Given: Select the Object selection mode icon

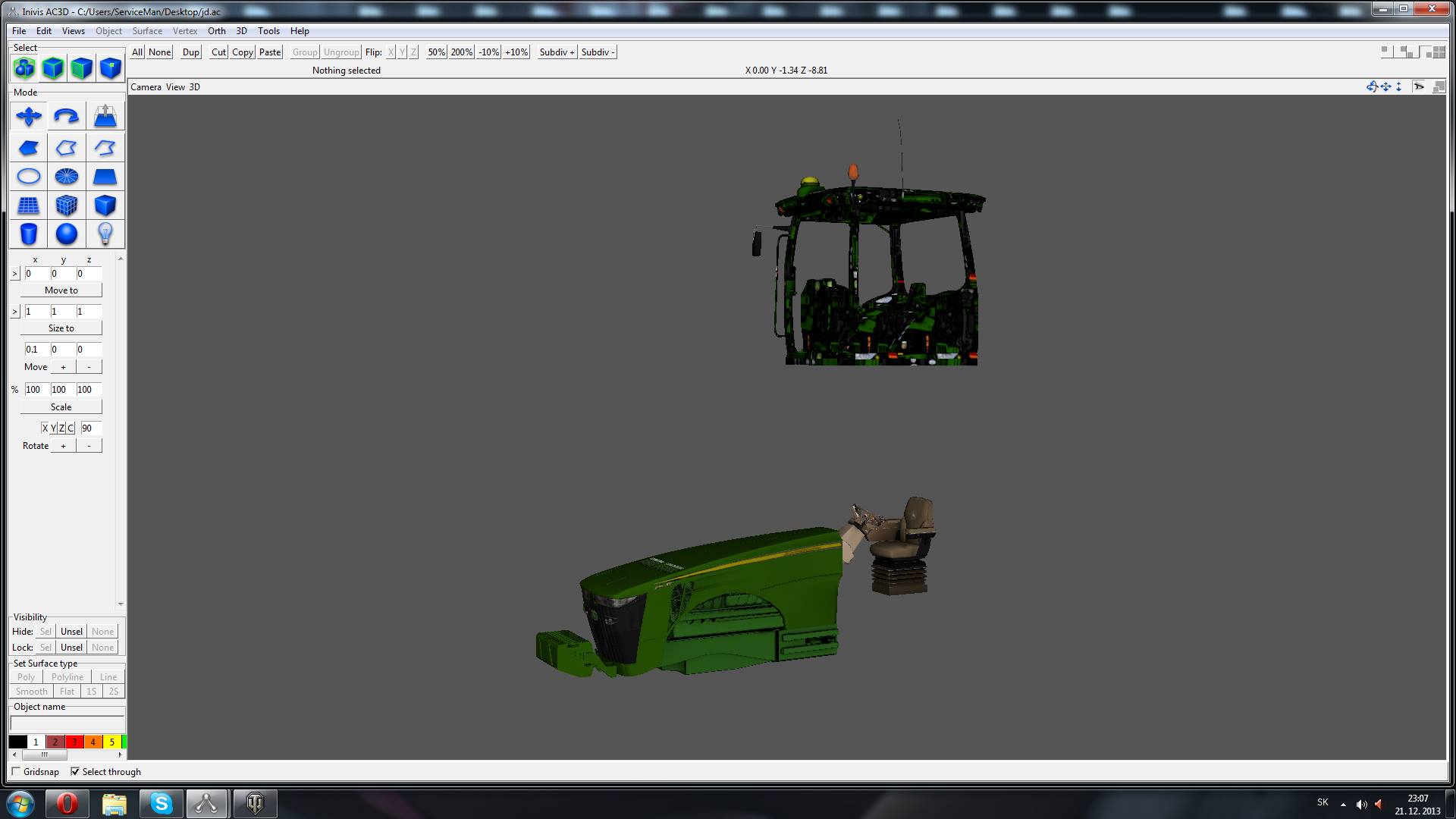Looking at the screenshot, I should tap(53, 68).
